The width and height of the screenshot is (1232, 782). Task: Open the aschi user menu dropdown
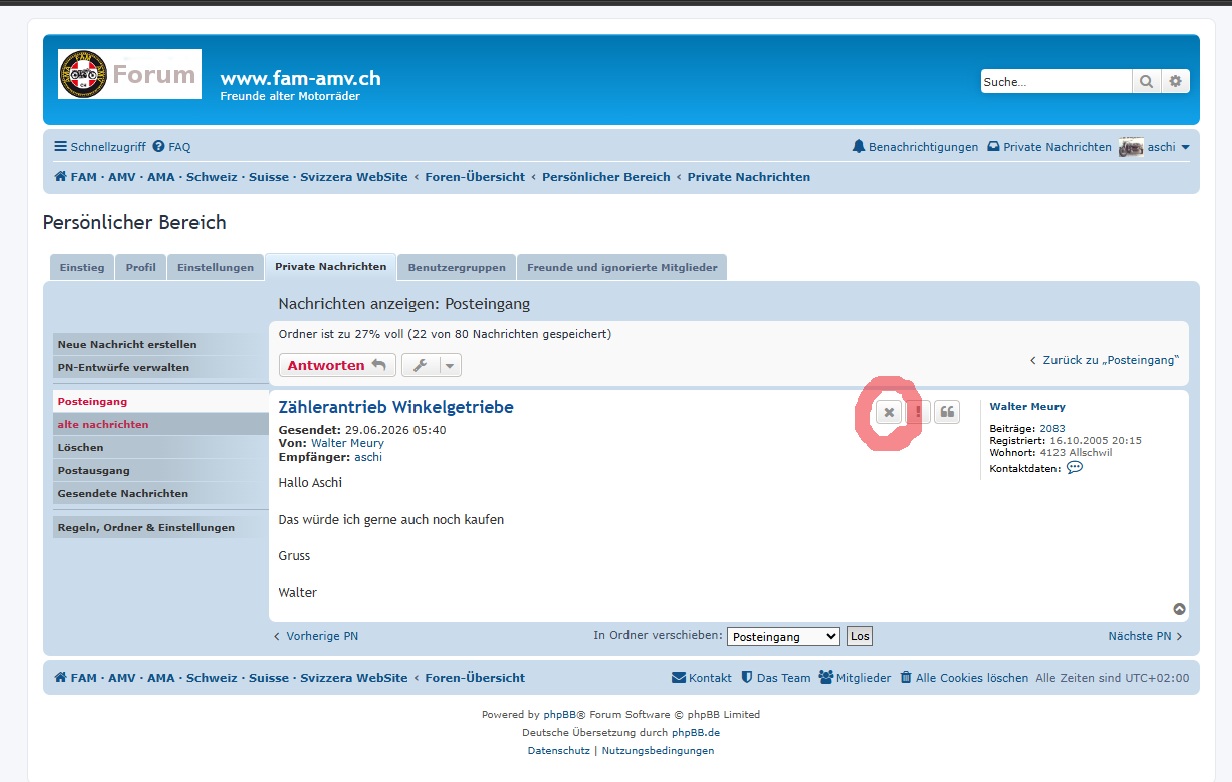coord(1154,147)
